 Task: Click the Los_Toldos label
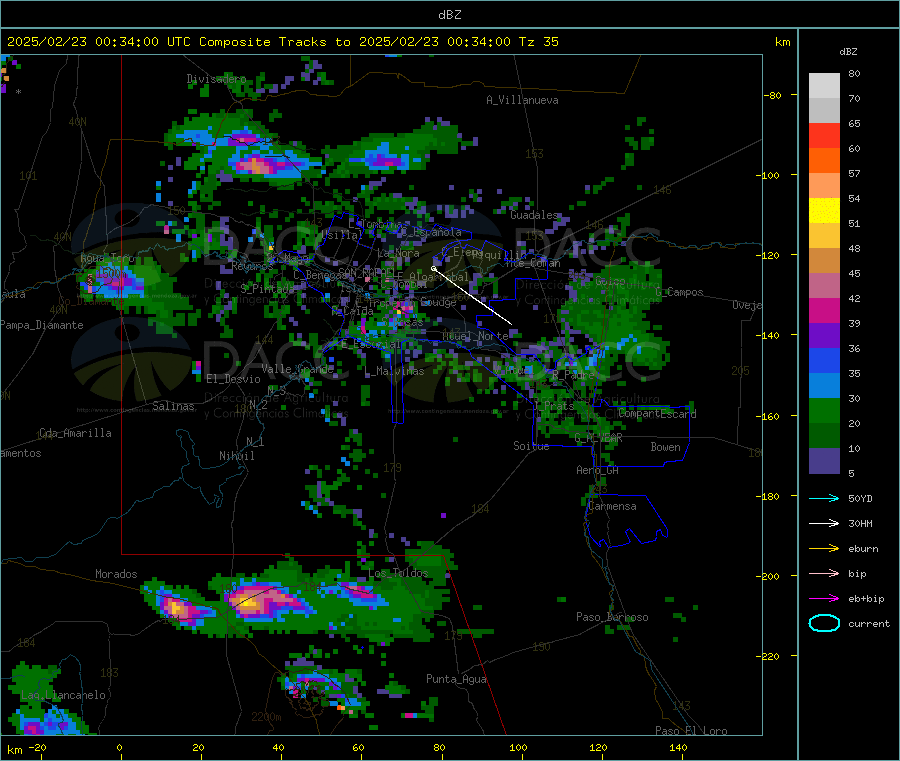(x=398, y=573)
